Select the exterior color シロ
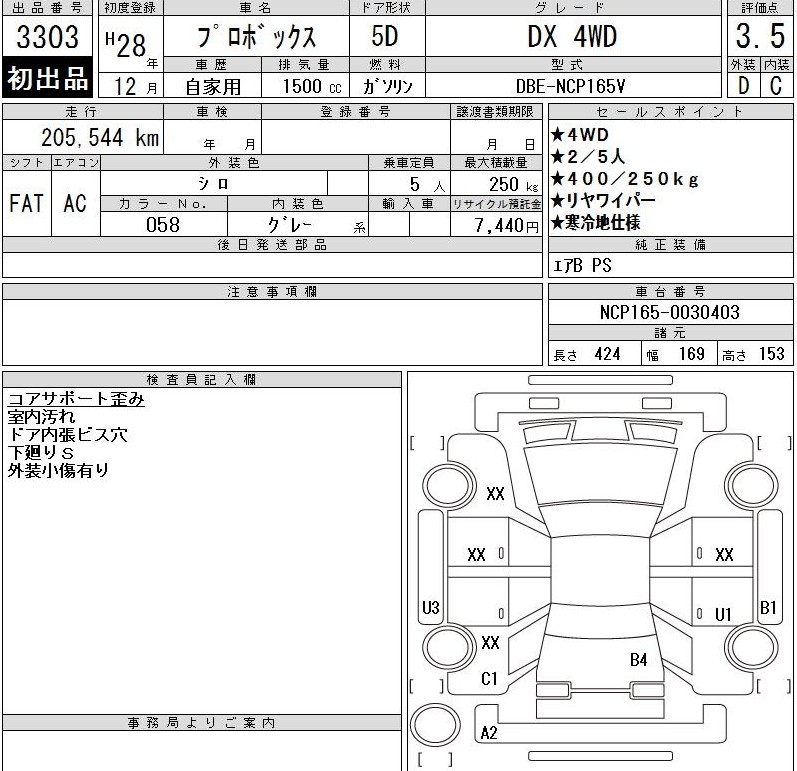 tap(213, 183)
